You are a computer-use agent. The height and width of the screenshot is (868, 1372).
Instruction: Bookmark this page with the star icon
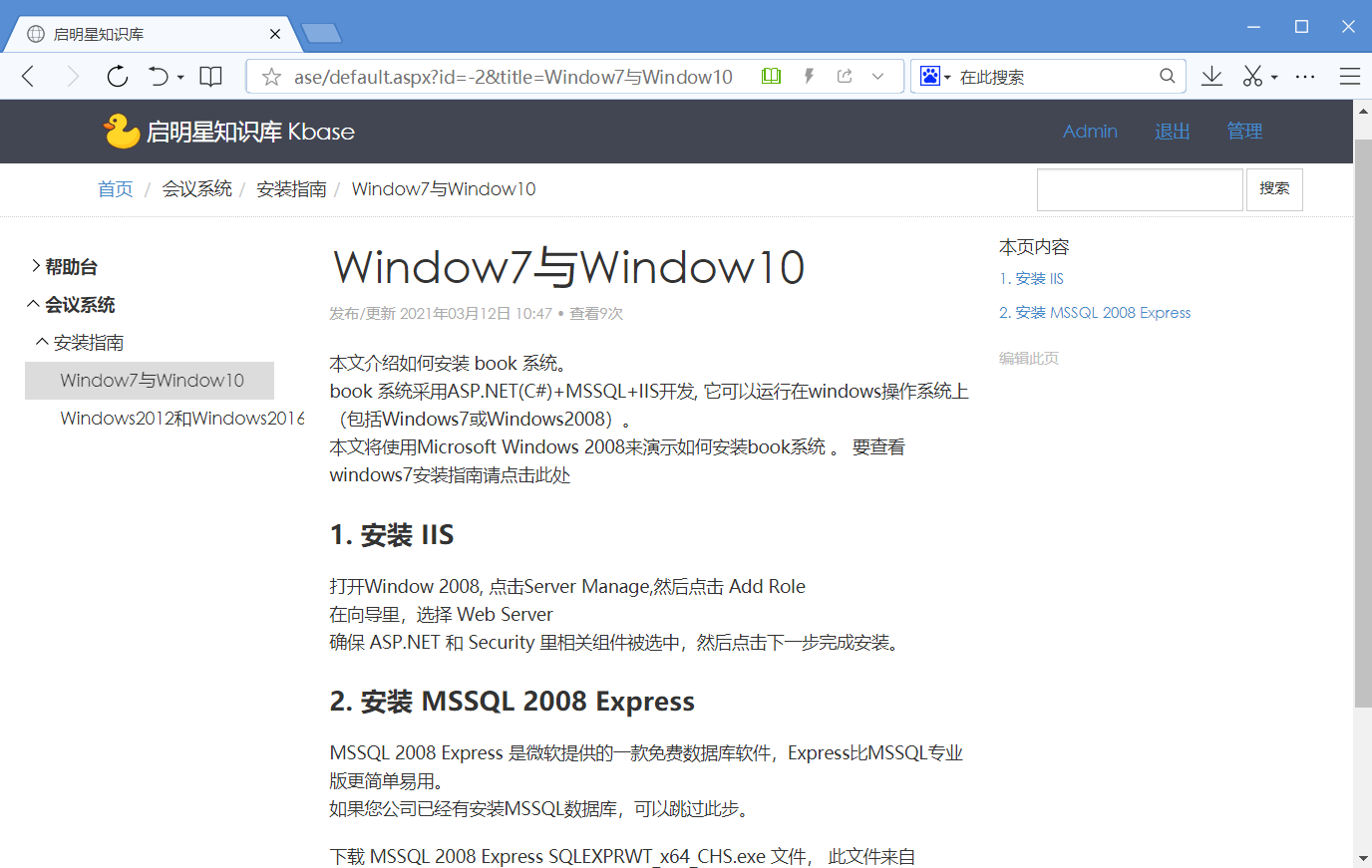(x=271, y=77)
